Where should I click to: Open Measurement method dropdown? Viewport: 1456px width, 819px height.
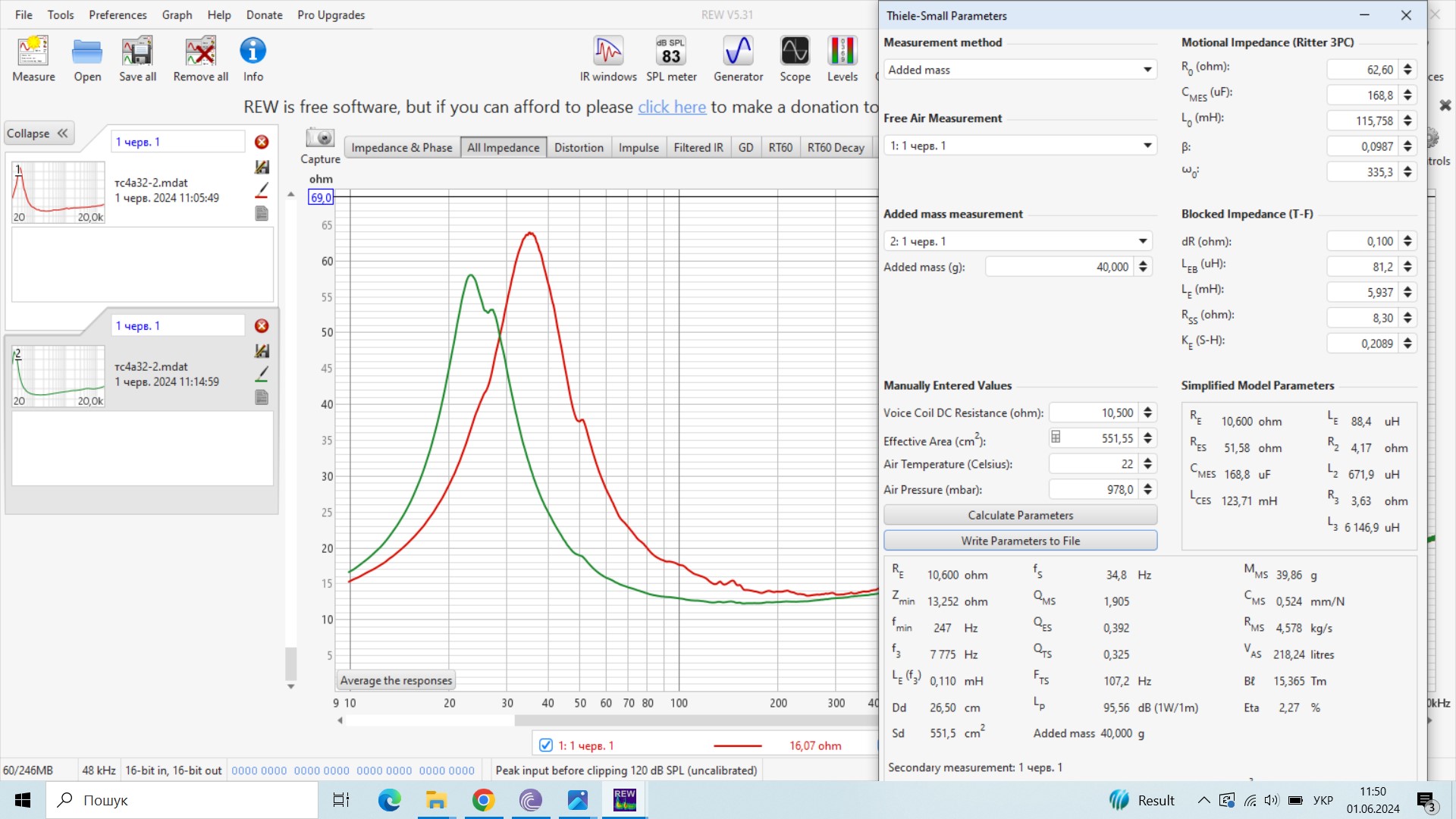(x=1020, y=70)
